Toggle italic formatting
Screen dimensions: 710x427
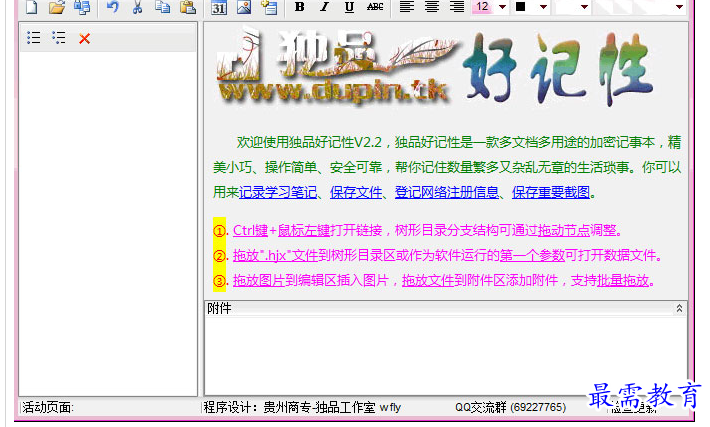tap(324, 7)
